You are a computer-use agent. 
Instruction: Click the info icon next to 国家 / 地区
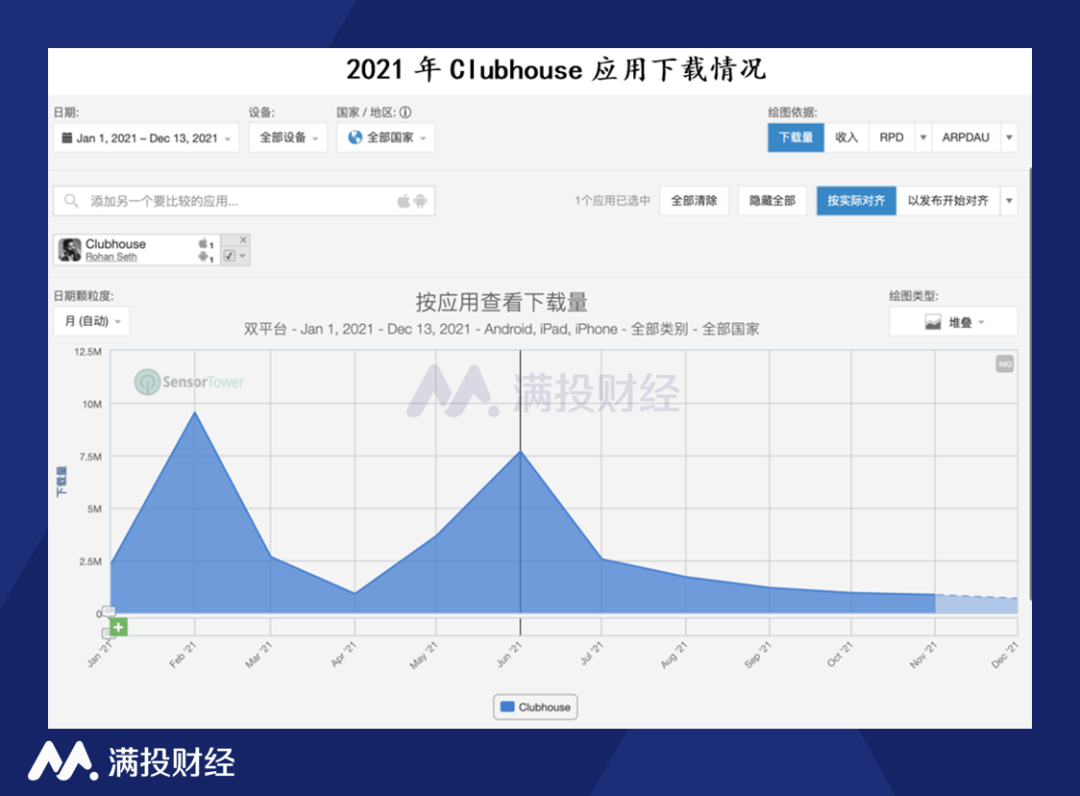(406, 112)
